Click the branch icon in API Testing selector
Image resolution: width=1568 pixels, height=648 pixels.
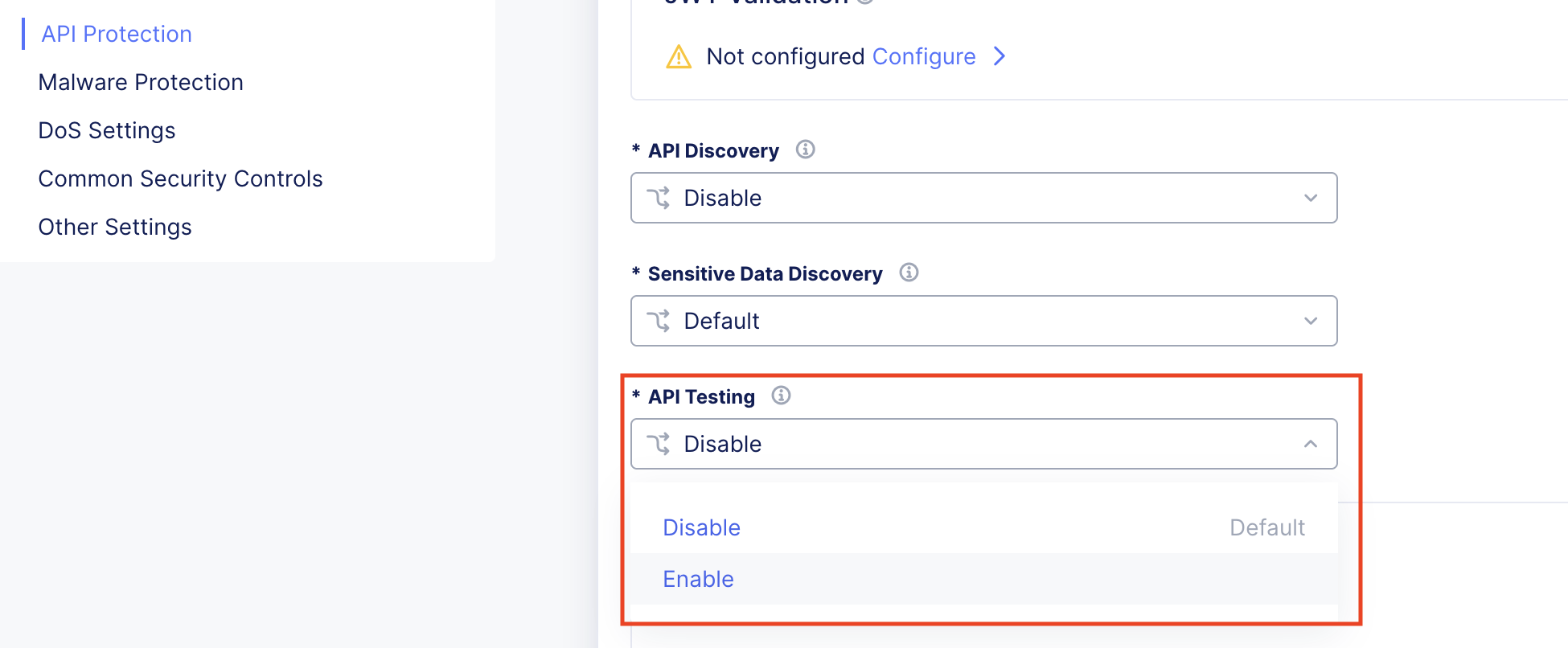tap(659, 444)
